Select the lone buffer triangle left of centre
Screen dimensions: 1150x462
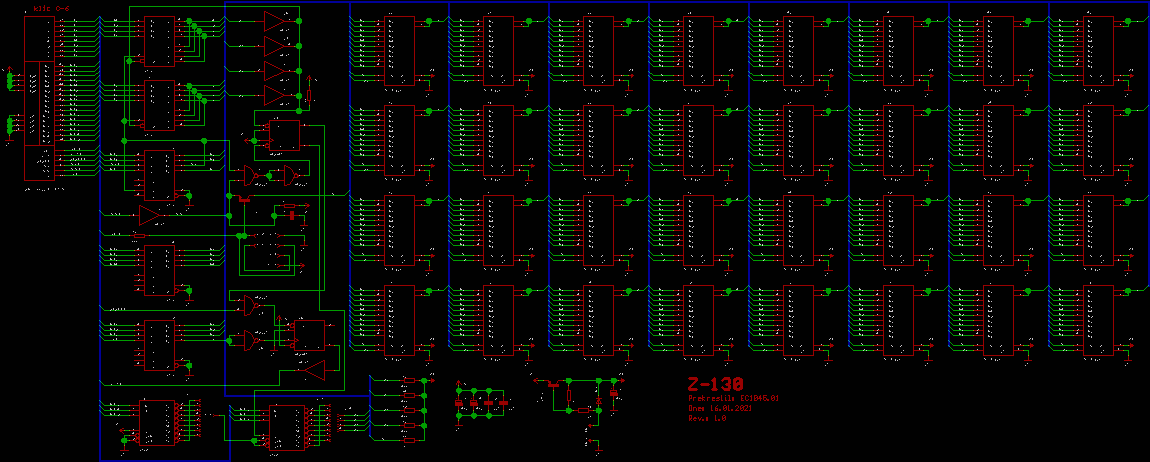tap(149, 215)
